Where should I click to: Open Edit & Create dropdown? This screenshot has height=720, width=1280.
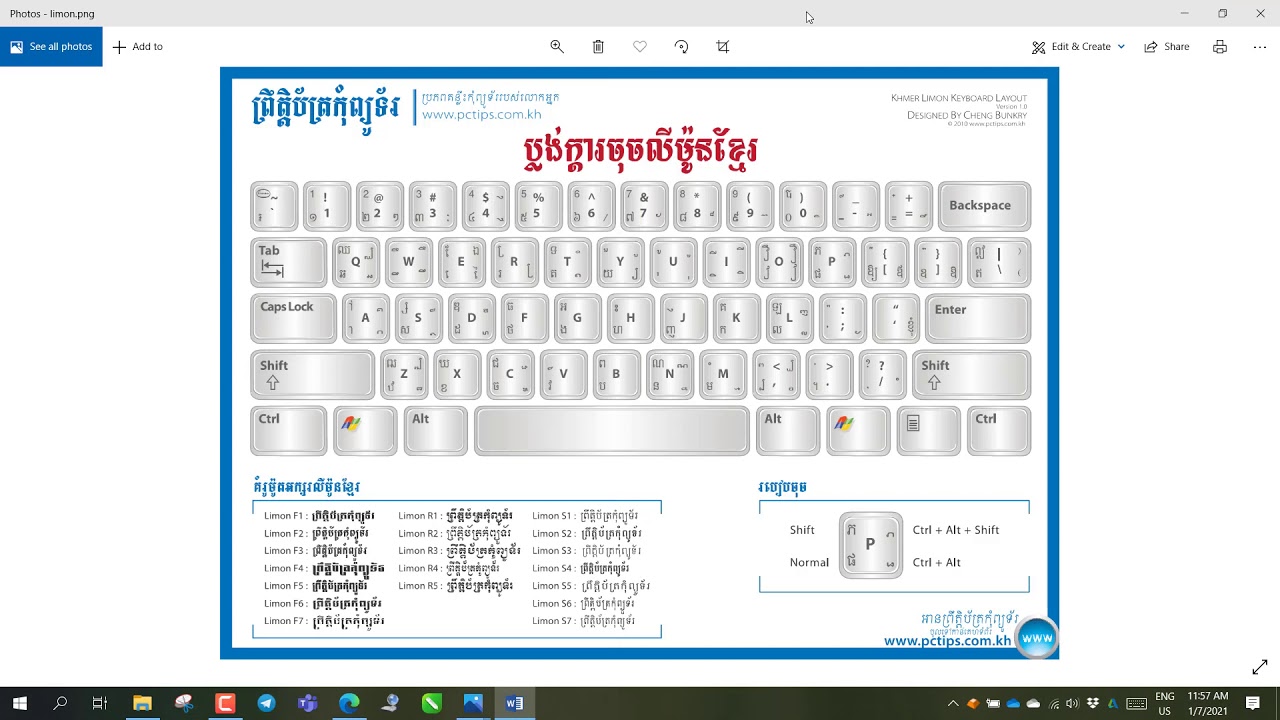coord(1079,47)
